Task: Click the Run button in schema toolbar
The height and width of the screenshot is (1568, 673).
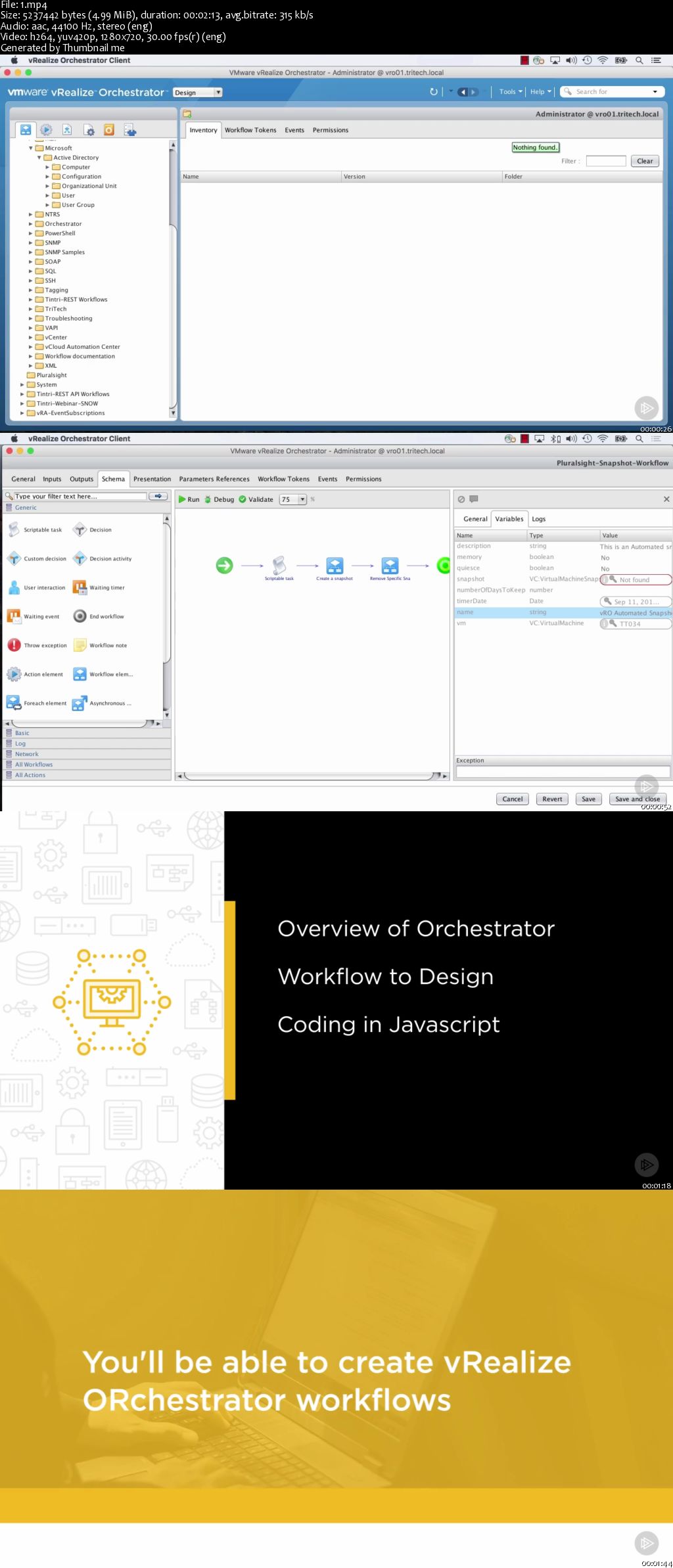Action: pos(189,499)
